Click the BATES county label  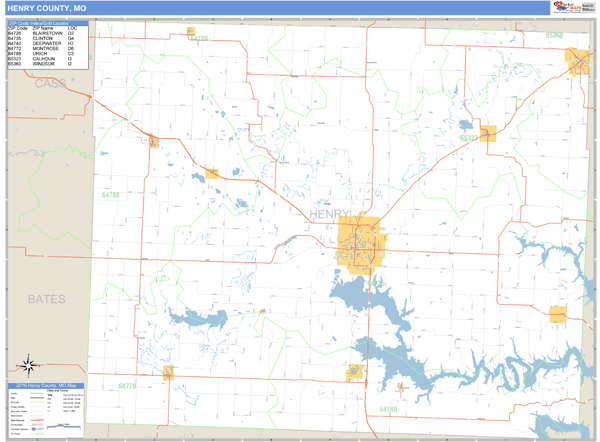[45, 299]
